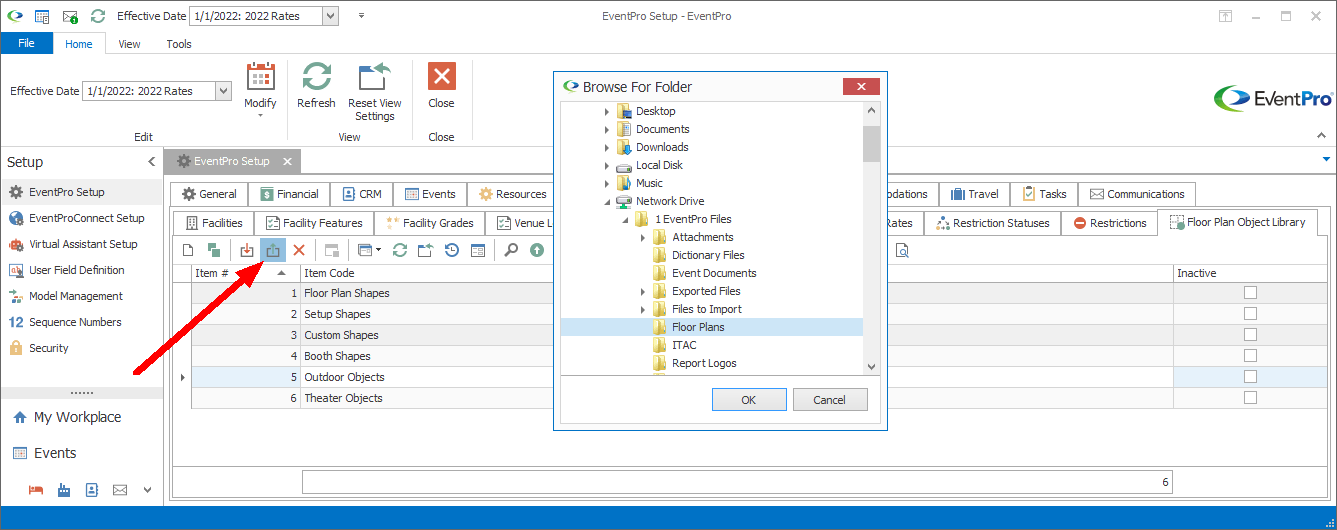
Task: Expand the Files to Import folder node
Action: (643, 309)
